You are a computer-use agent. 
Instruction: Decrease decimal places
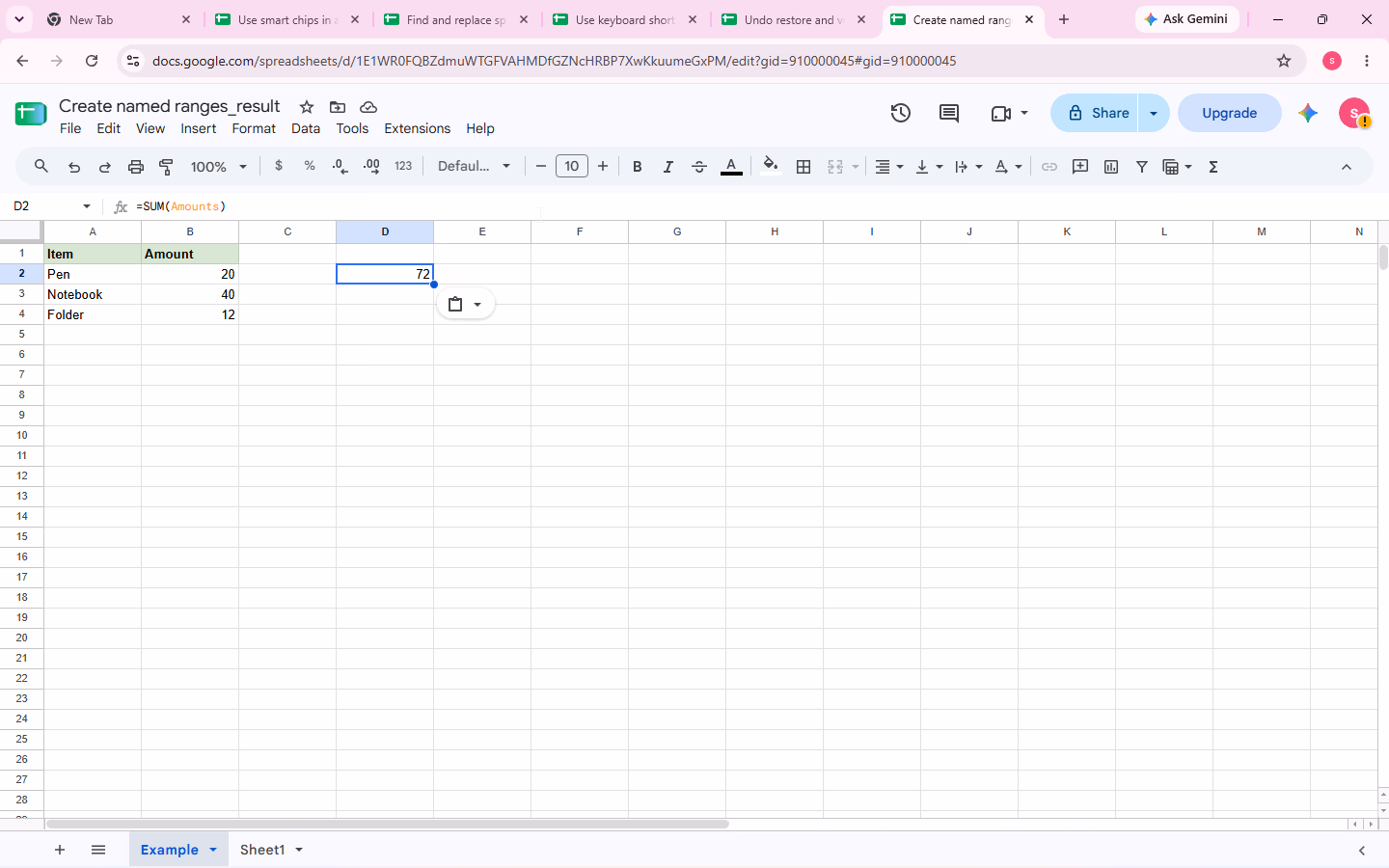pyautogui.click(x=340, y=166)
